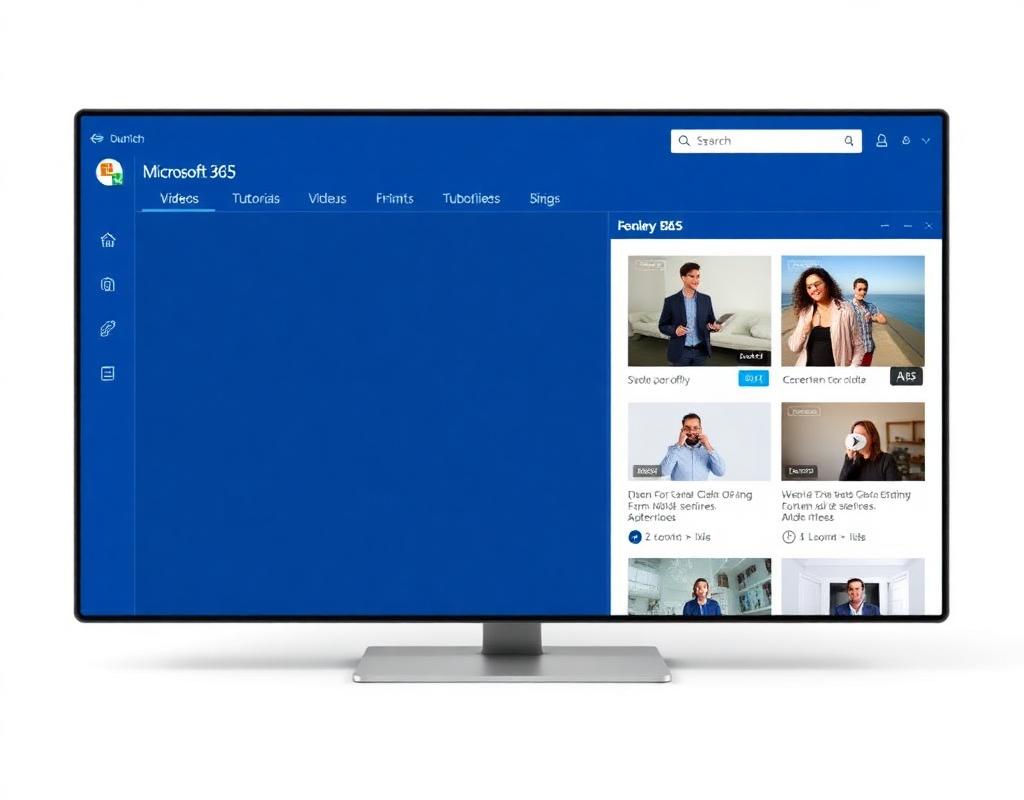Open thumbnail of woman in black top
Image resolution: width=1024 pixels, height=800 pixels.
tap(853, 441)
